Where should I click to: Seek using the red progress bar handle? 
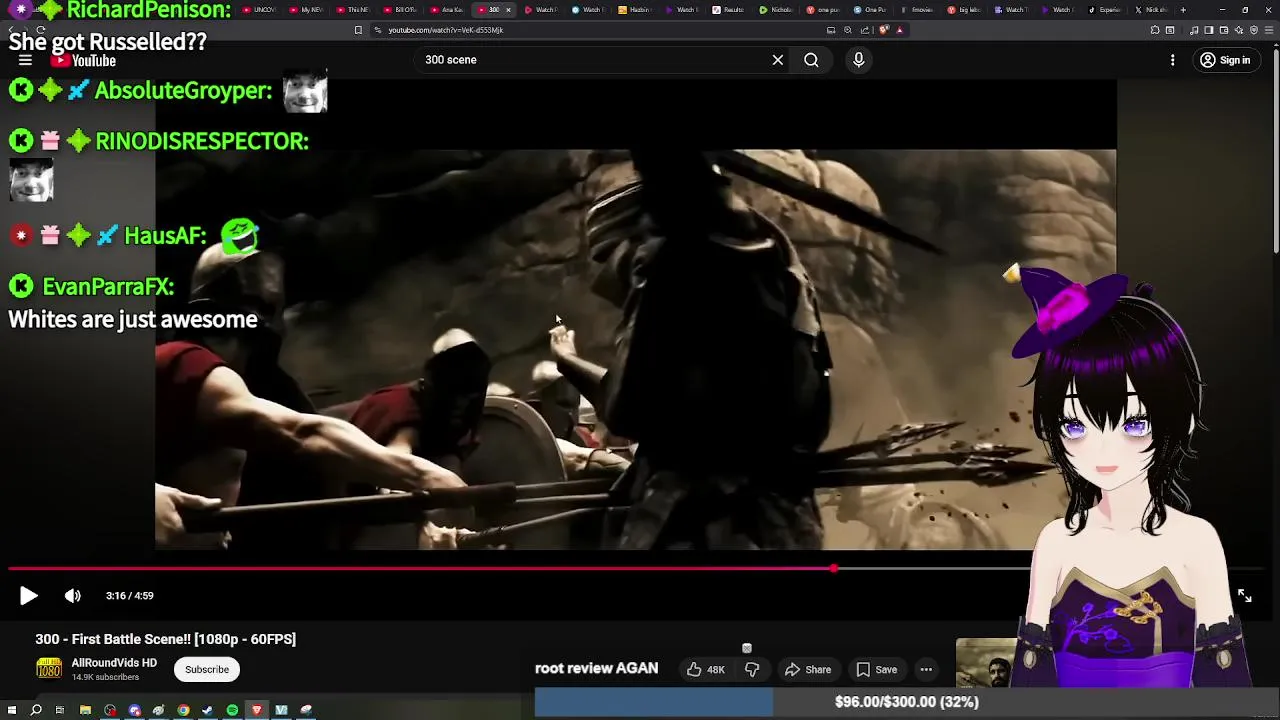[x=834, y=569]
